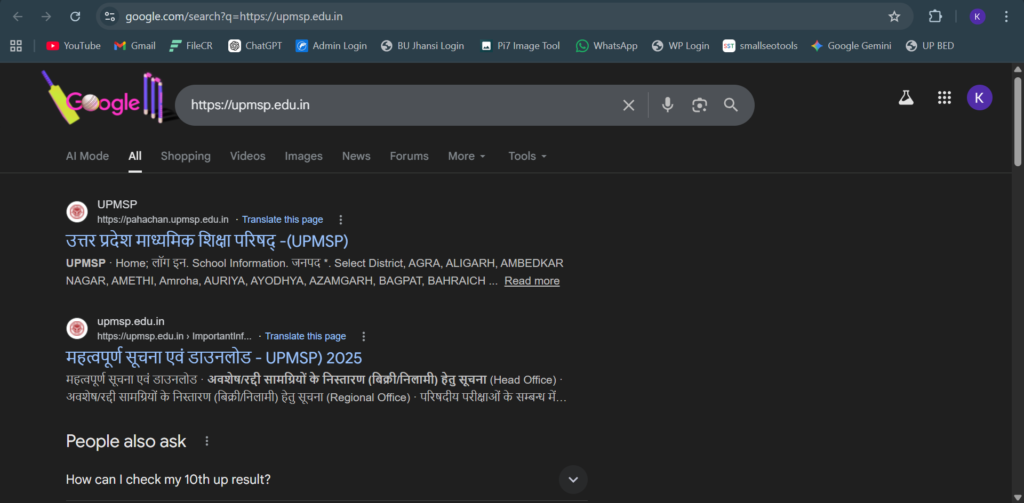Screen dimensions: 1024x503
Task: Reload the page with the refresh icon
Action: tap(75, 17)
